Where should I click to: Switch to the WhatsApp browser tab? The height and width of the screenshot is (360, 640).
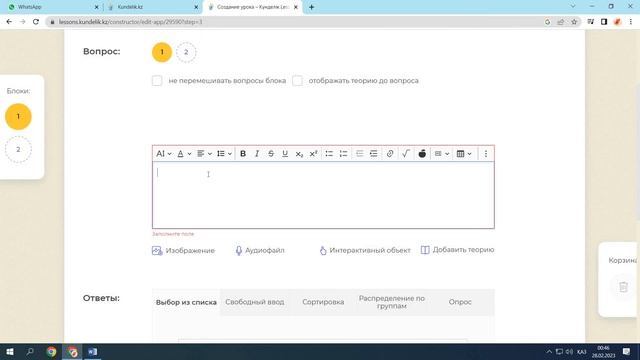53,7
